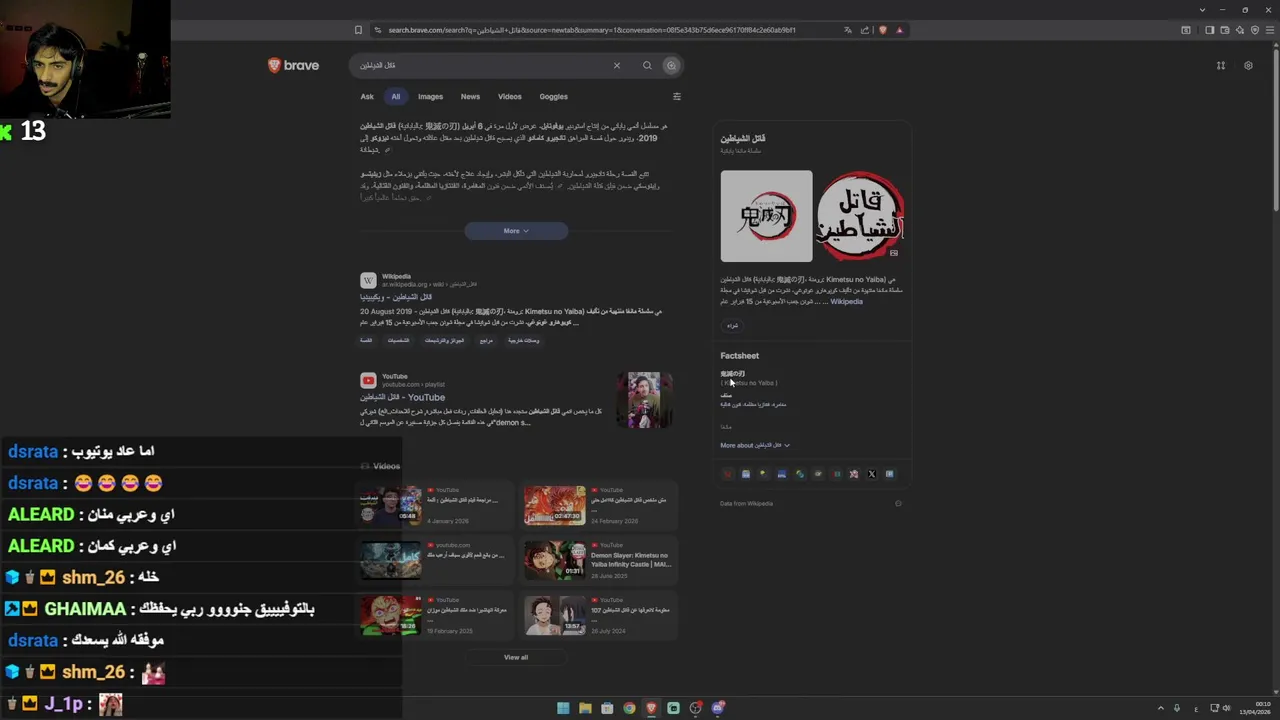Viewport: 1280px width, 720px height.
Task: Click the Brave logo on search page
Action: point(293,65)
